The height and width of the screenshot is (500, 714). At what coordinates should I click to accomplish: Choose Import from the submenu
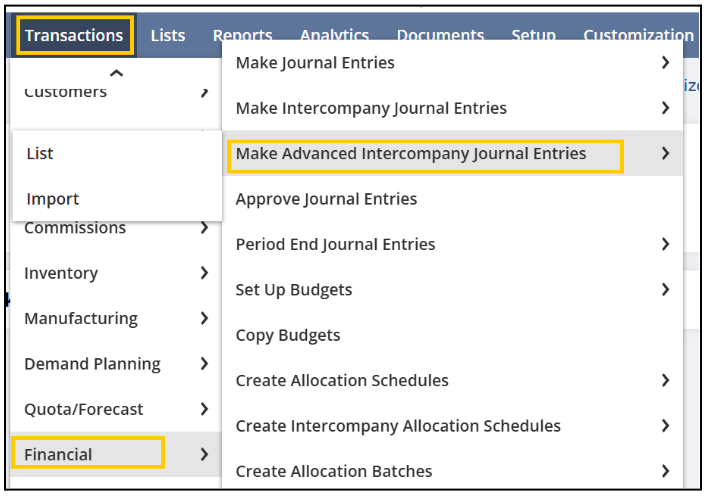(x=117, y=199)
